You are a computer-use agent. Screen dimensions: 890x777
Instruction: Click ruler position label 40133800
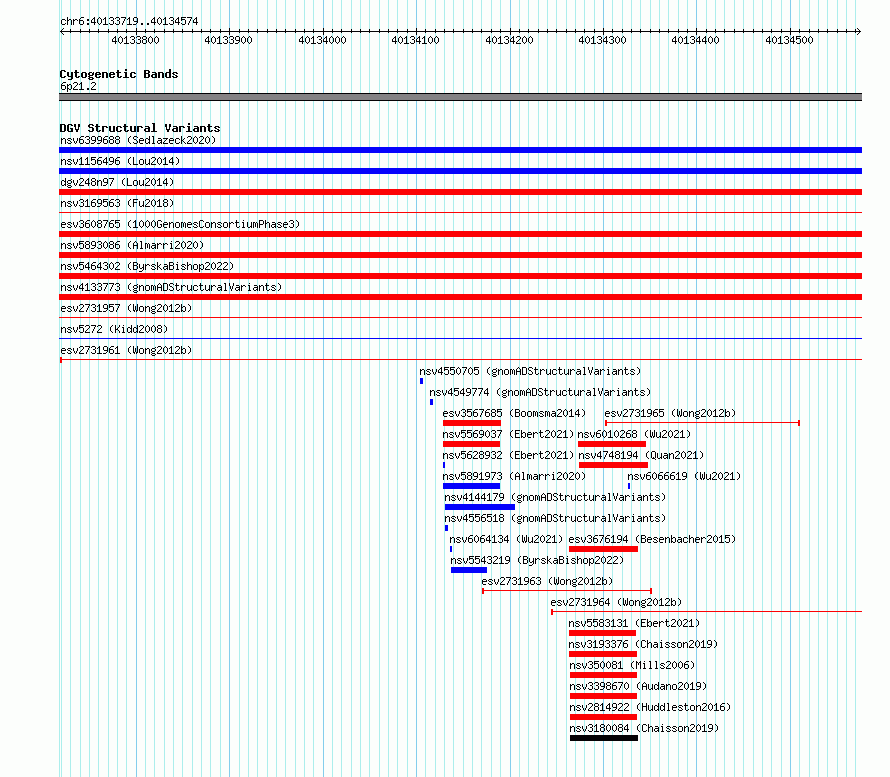tap(135, 40)
